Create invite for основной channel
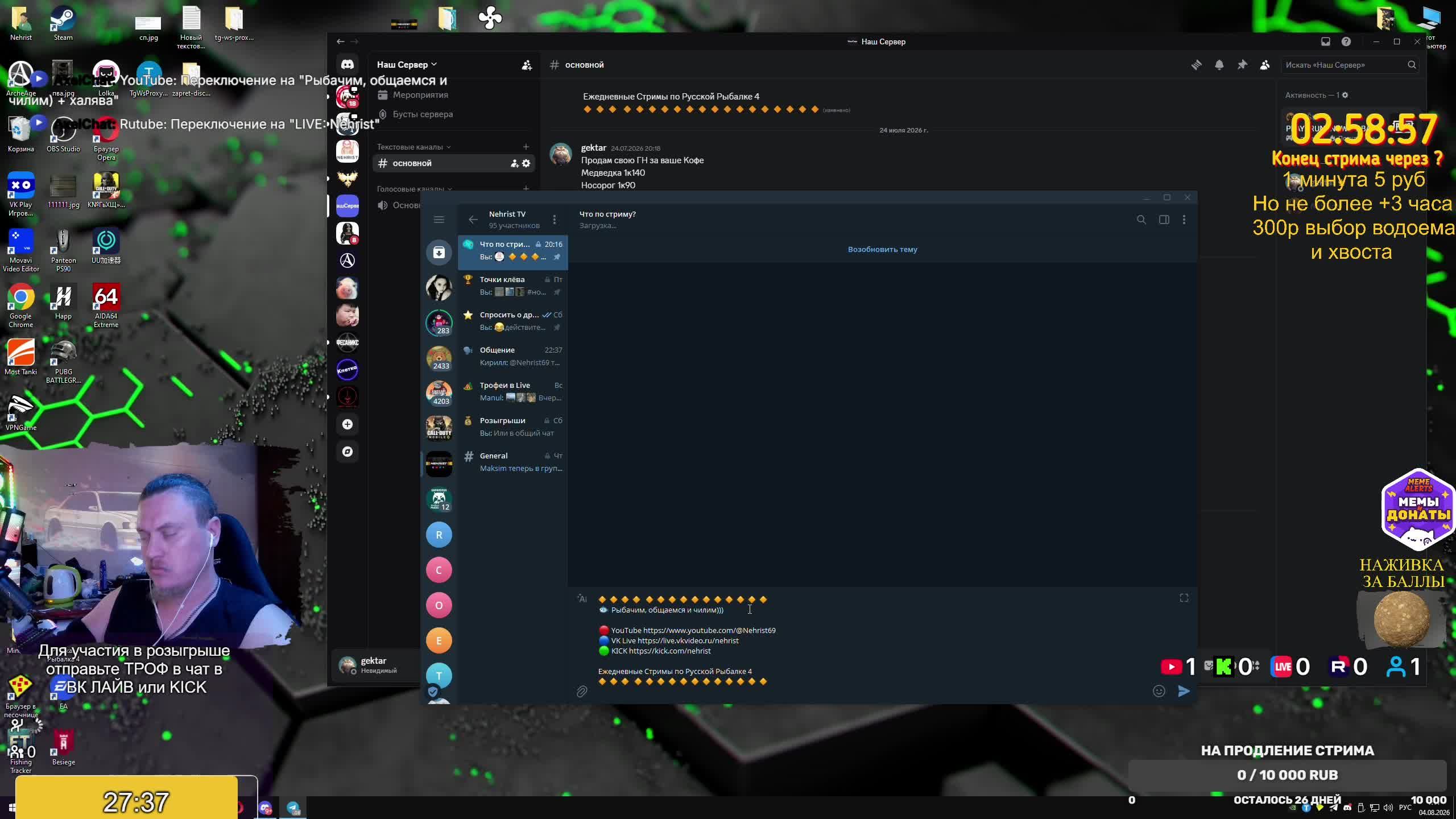 pos(514,163)
